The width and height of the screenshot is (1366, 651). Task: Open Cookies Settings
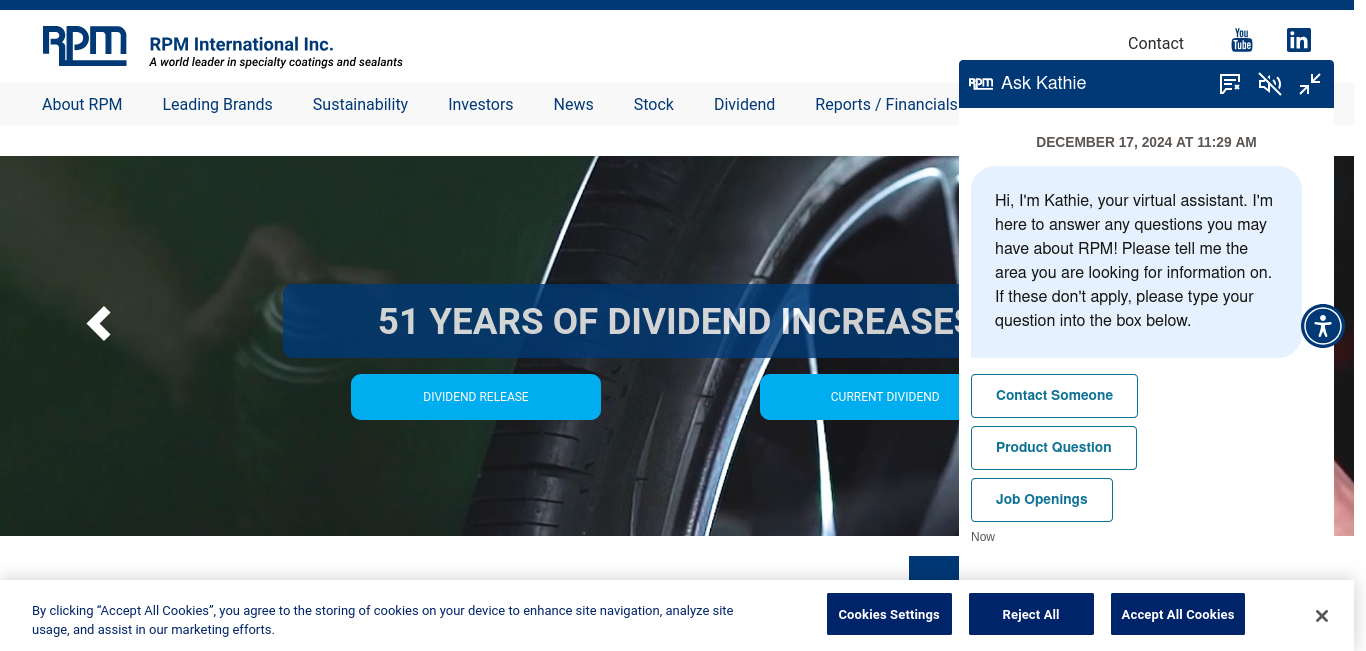889,614
